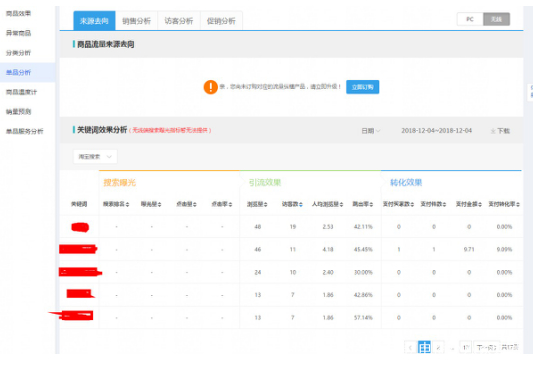Open 商品温度计 in the sidebar
533x366 pixels.
21,92
